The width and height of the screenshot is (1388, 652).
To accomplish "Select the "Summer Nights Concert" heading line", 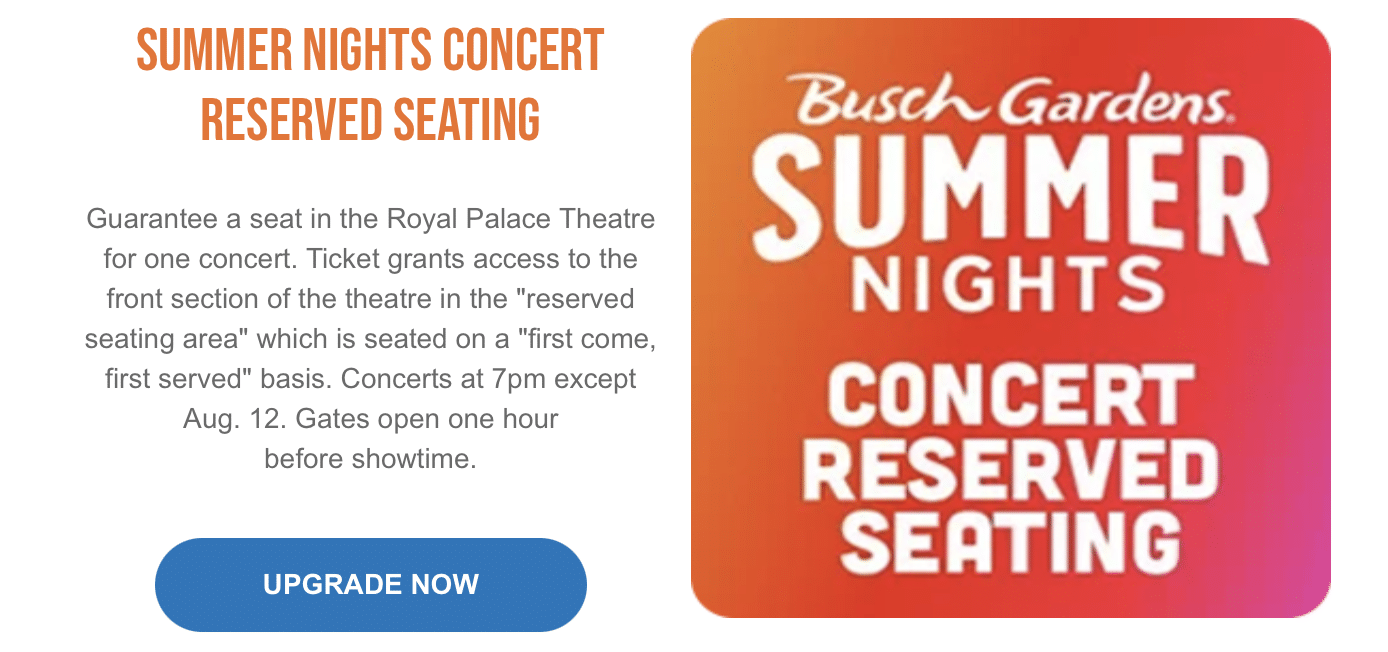I will click(370, 51).
